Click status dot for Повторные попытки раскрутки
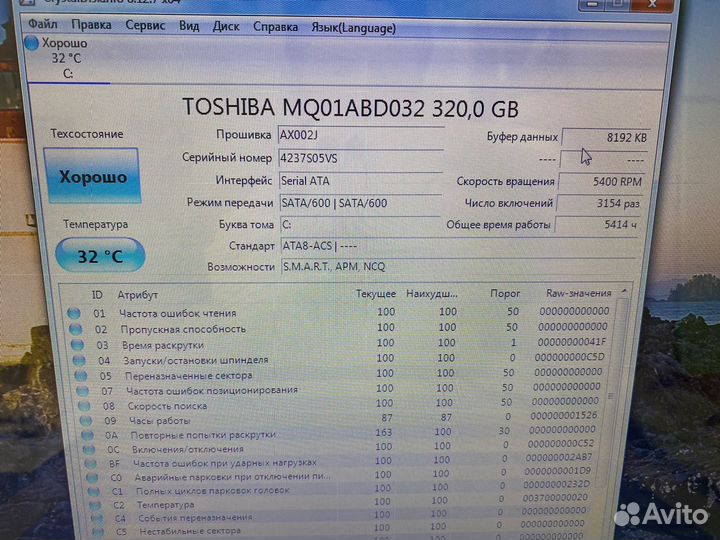 (x=87, y=435)
